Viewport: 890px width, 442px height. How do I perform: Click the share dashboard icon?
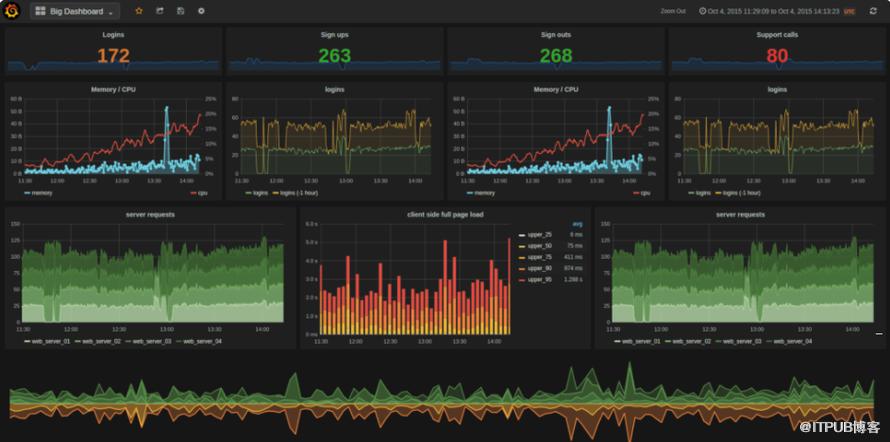(159, 11)
